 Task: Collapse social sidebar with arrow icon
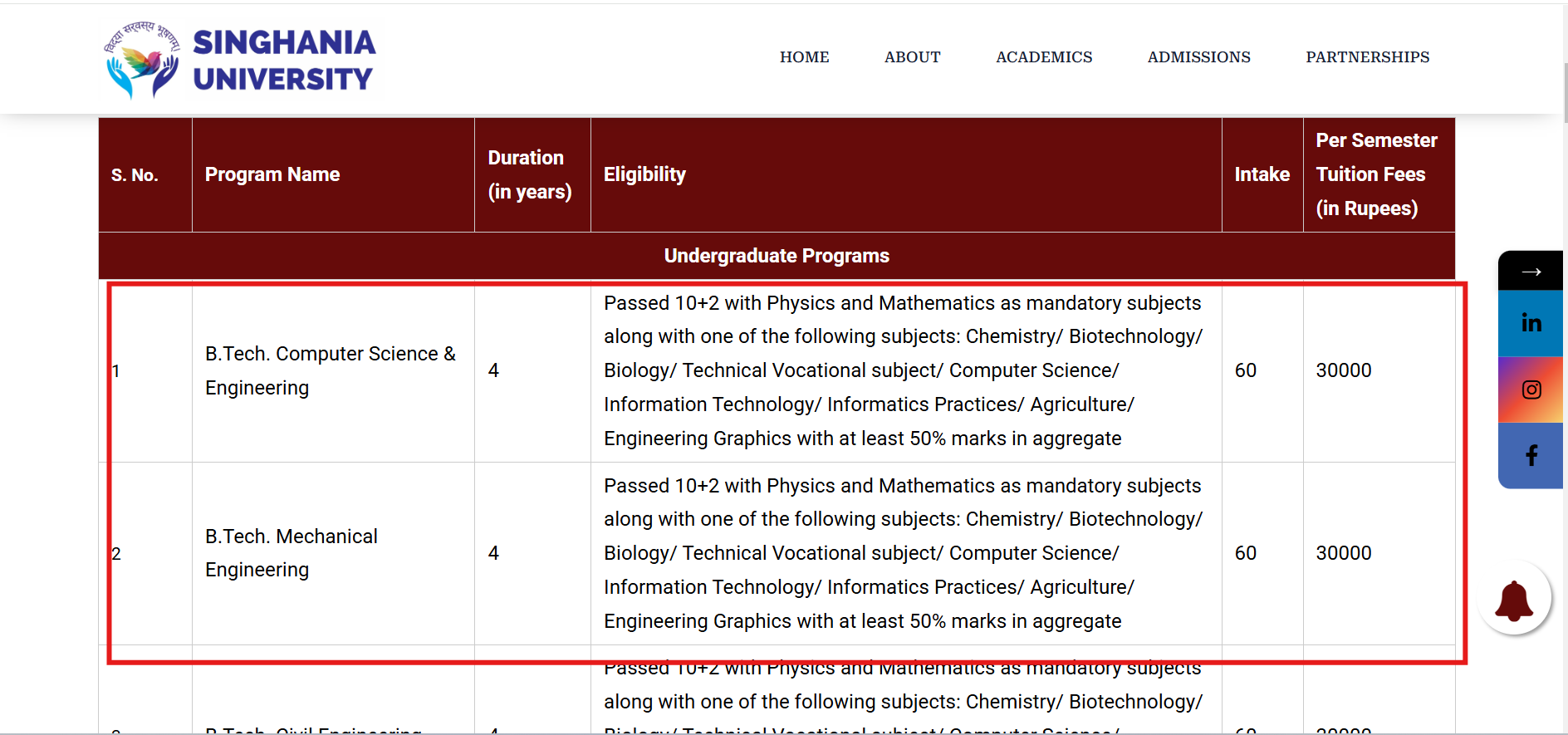[1531, 271]
